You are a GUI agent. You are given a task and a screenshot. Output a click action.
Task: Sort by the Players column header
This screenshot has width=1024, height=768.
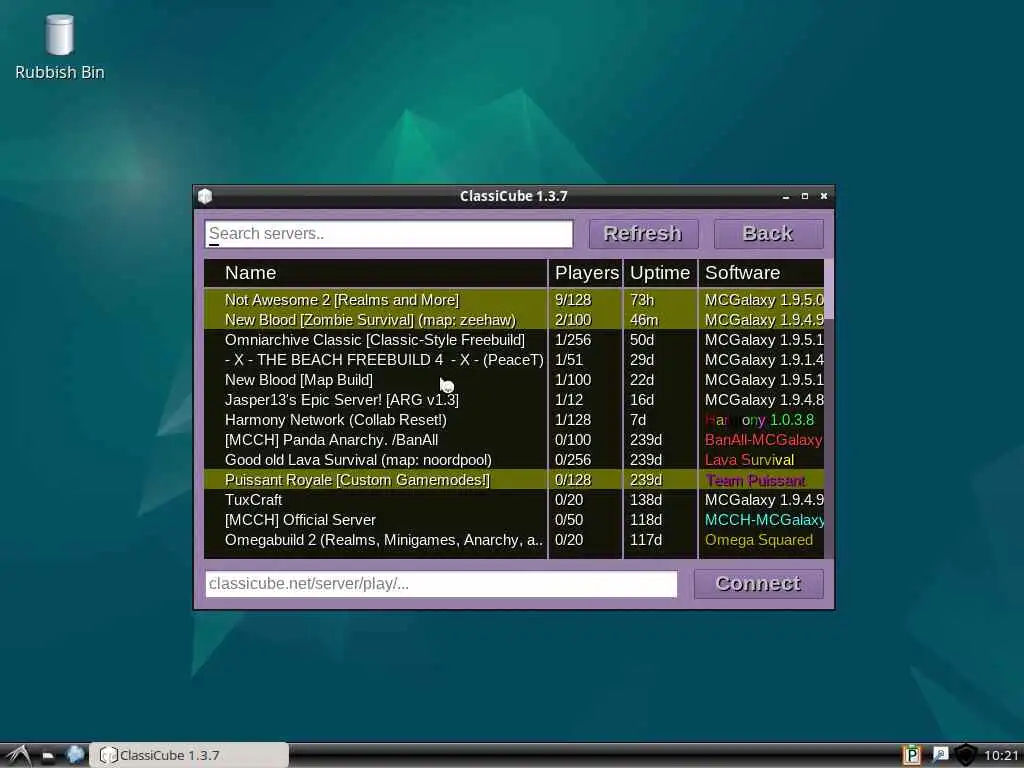coord(586,272)
